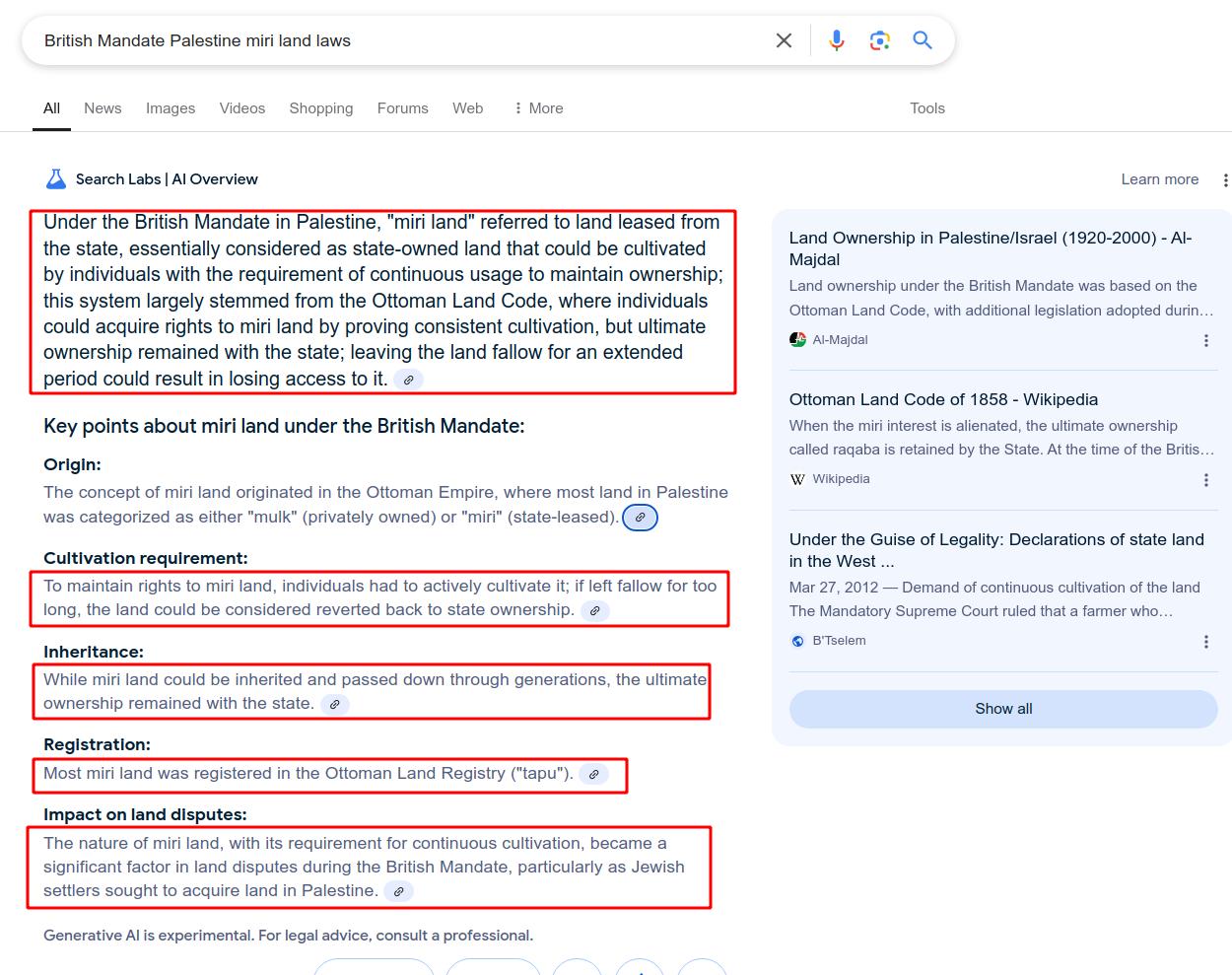This screenshot has height=975, width=1232.
Task: Open the Tools search options
Action: tap(926, 108)
